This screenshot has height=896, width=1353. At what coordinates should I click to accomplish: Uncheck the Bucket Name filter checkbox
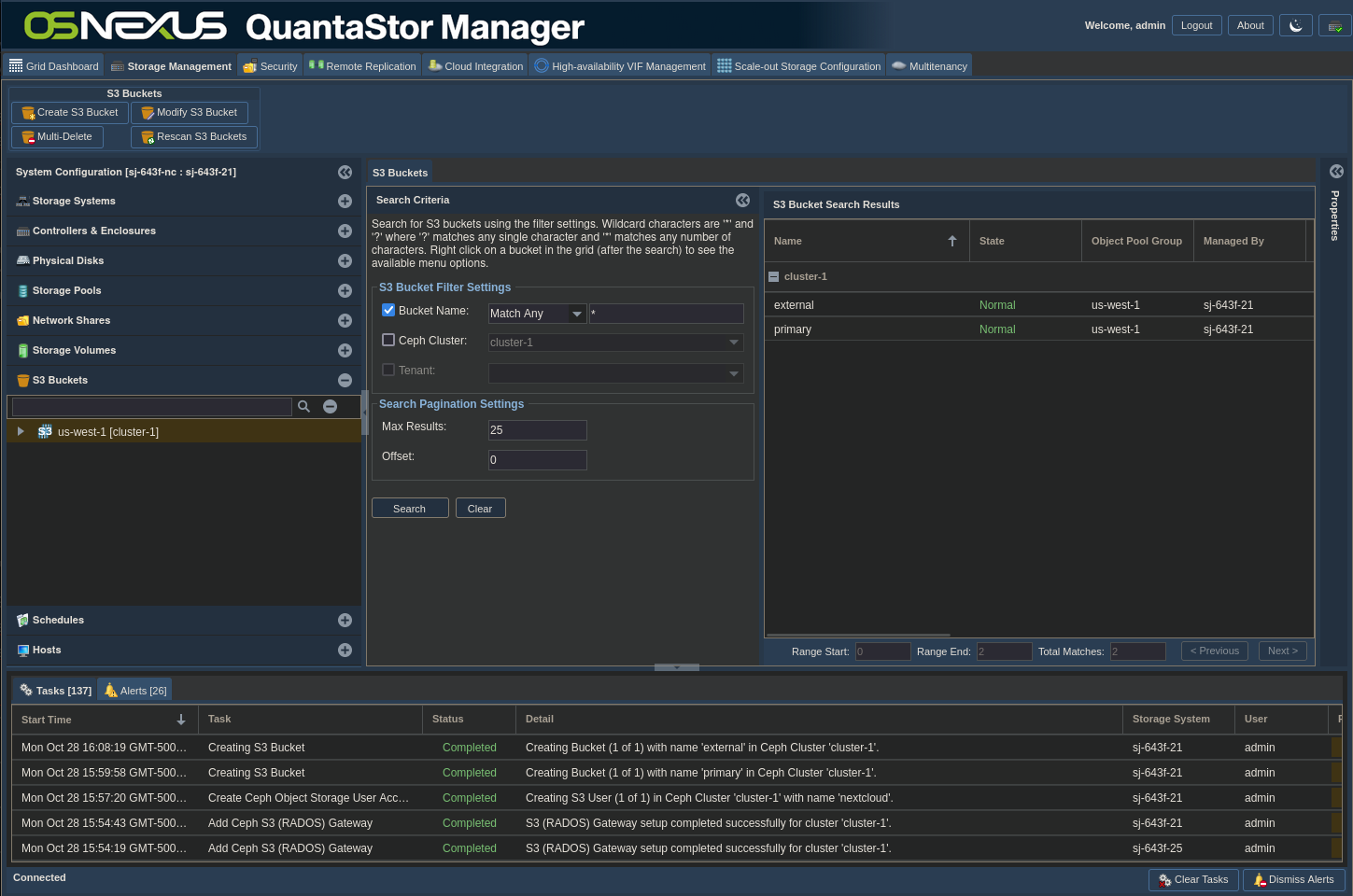click(388, 311)
